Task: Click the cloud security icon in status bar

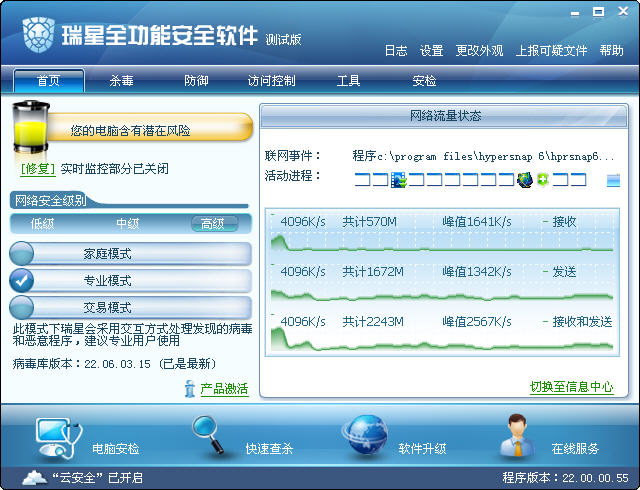Action: [x=35, y=478]
